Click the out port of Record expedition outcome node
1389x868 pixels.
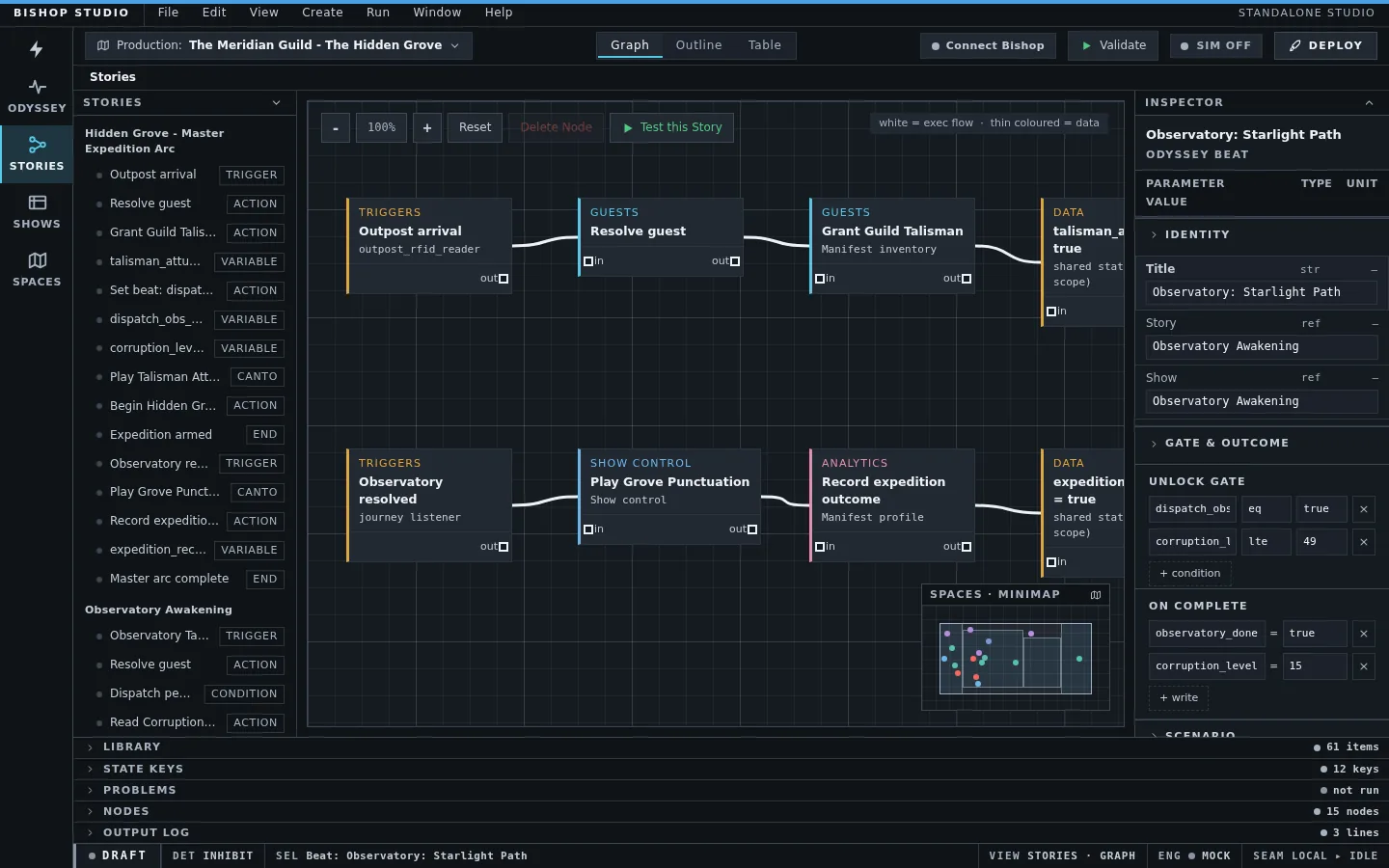[x=967, y=547]
